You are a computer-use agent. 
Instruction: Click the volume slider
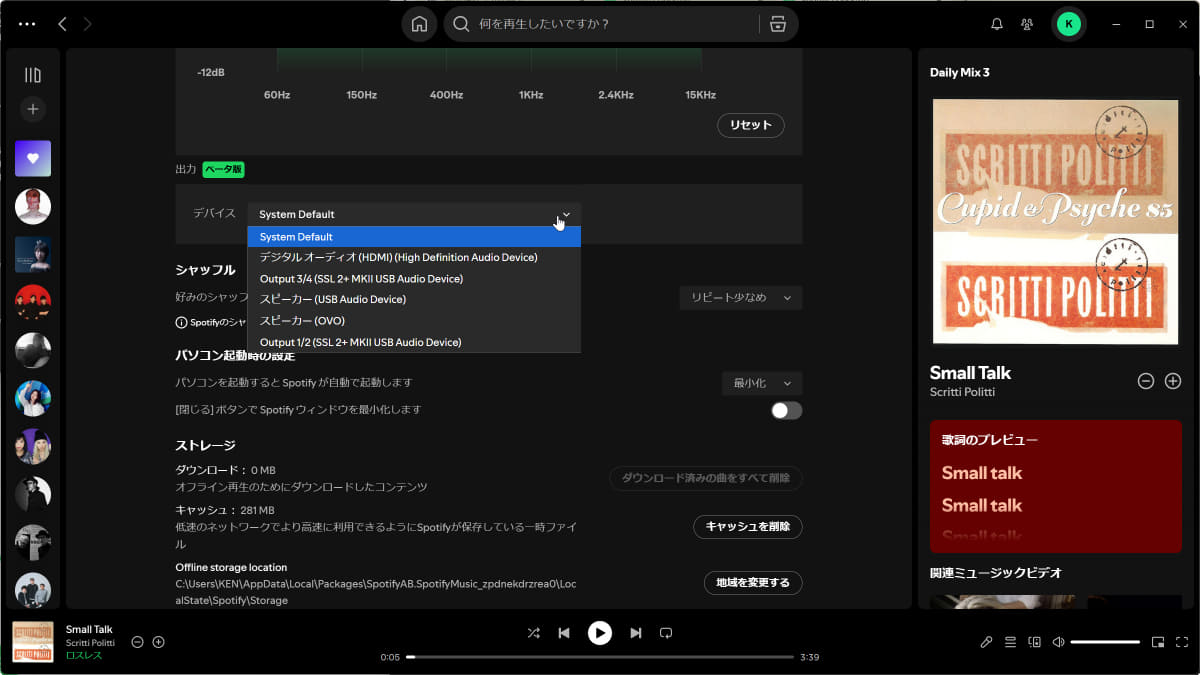tap(1105, 642)
